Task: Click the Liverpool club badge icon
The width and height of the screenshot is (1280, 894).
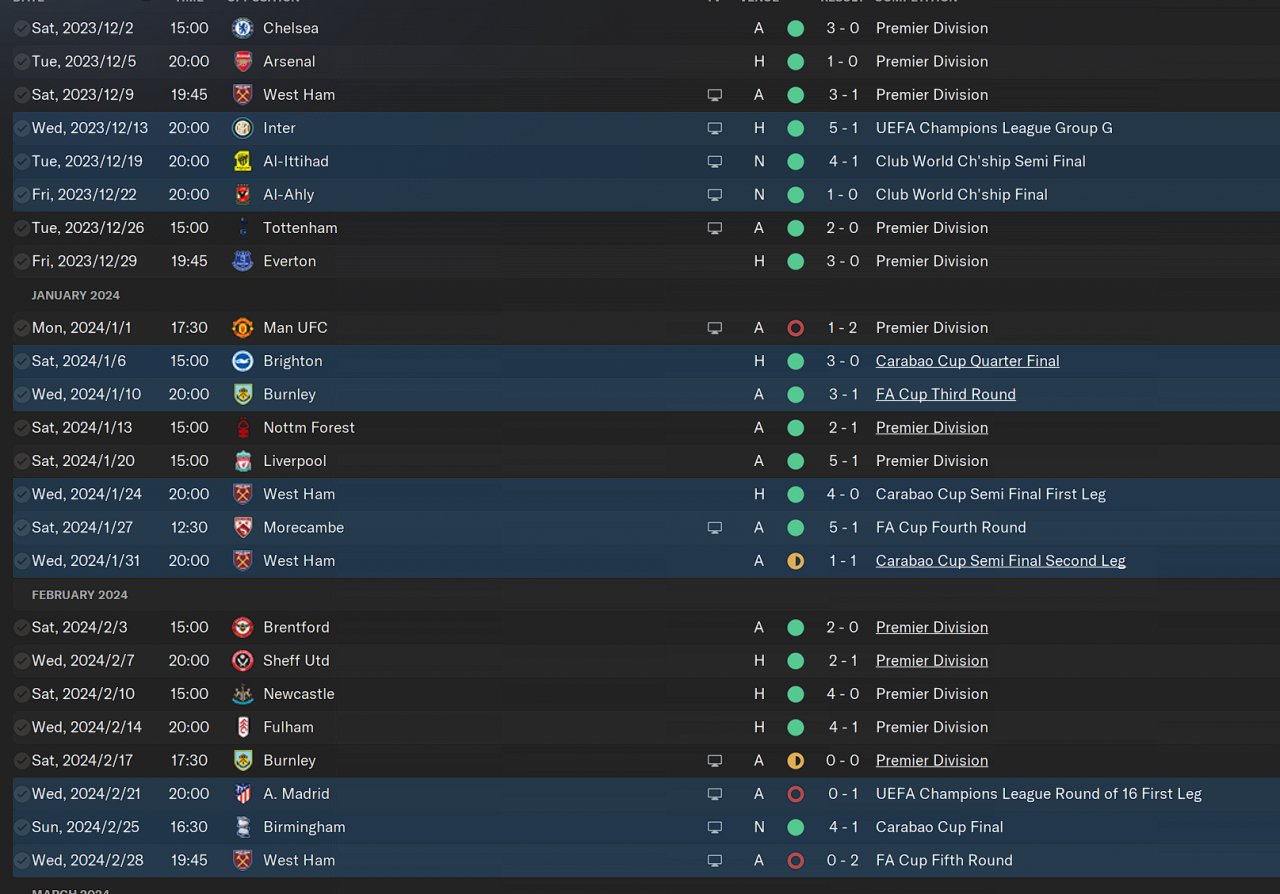Action: [242, 461]
